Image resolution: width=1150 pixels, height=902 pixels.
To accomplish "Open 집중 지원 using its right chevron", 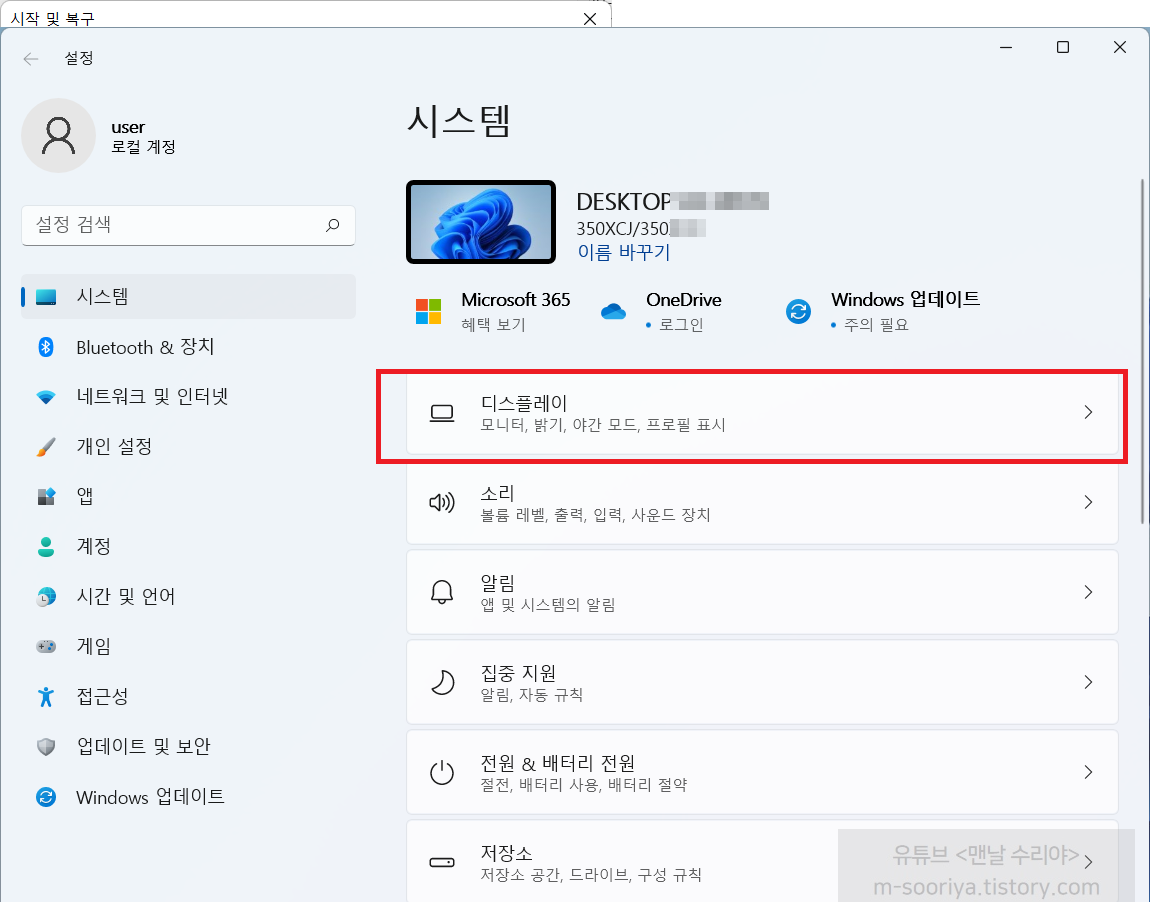I will (1088, 682).
